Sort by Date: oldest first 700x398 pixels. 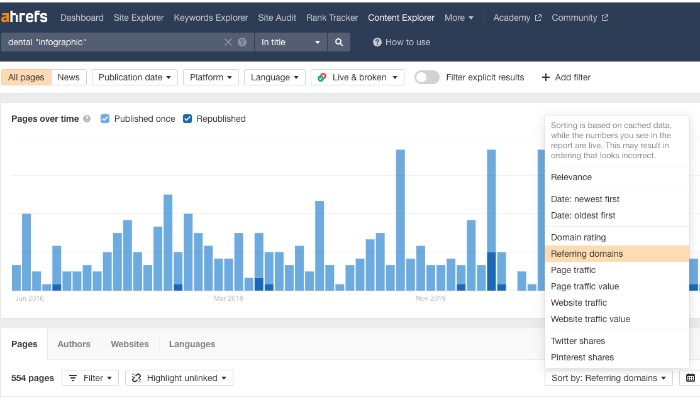[617, 216]
